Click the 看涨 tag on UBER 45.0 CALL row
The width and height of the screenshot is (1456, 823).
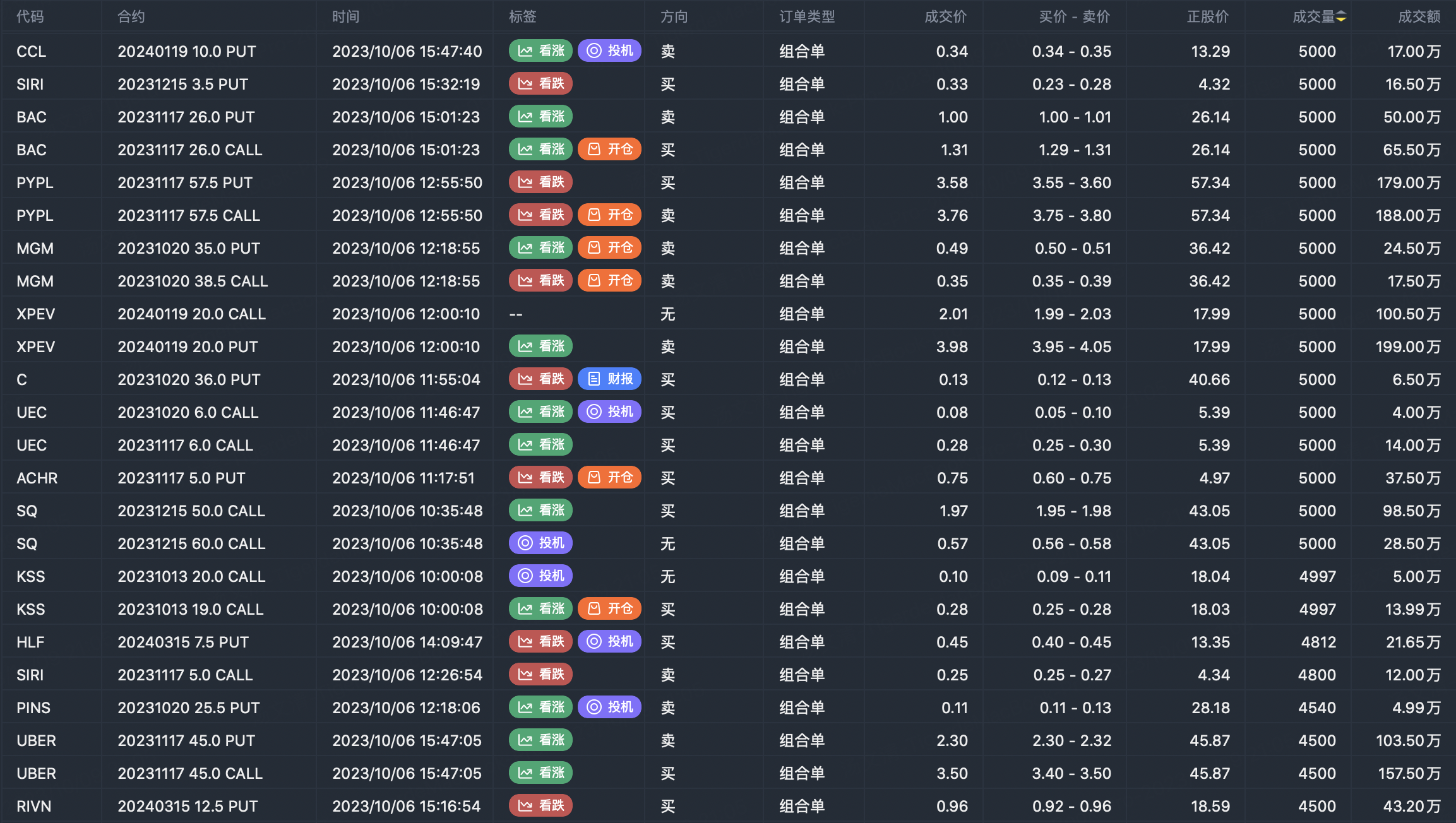[x=540, y=773]
